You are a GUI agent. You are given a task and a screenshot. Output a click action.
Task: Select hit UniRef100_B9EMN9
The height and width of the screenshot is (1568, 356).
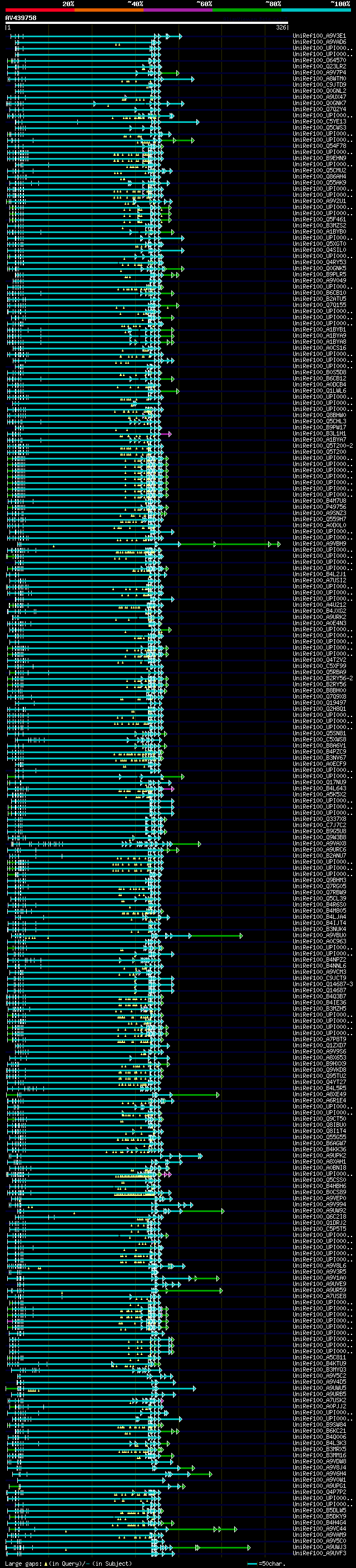319,159
